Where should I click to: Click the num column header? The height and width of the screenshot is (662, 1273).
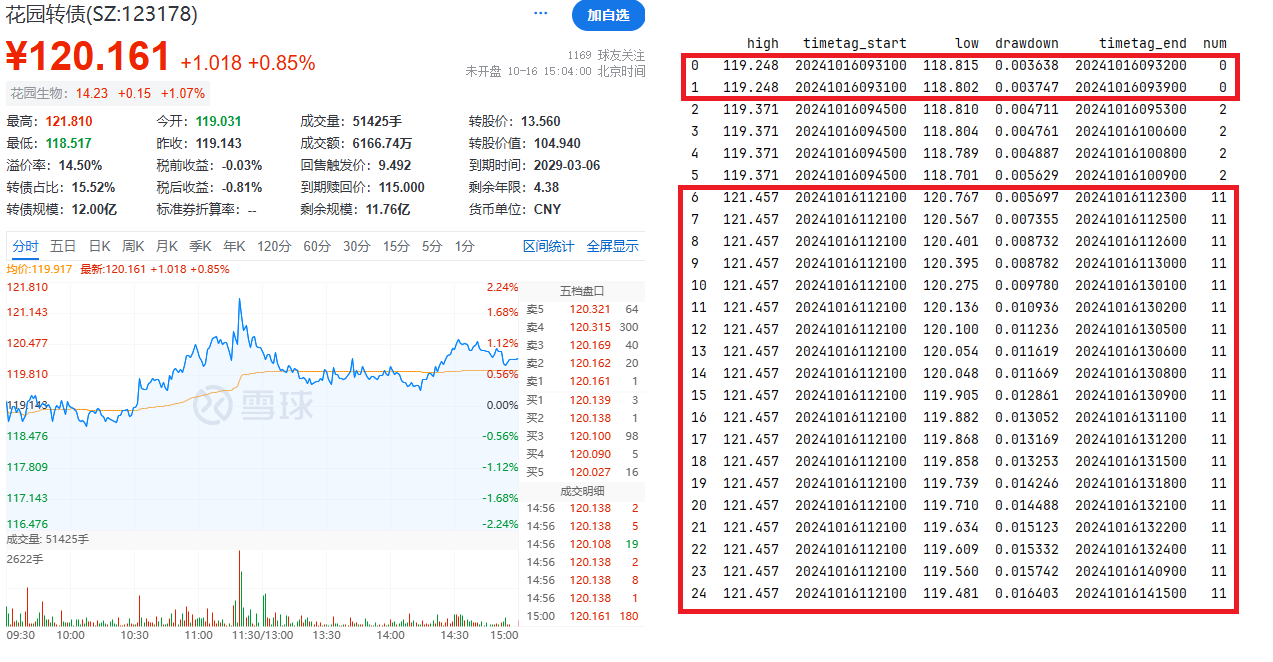[x=1215, y=43]
